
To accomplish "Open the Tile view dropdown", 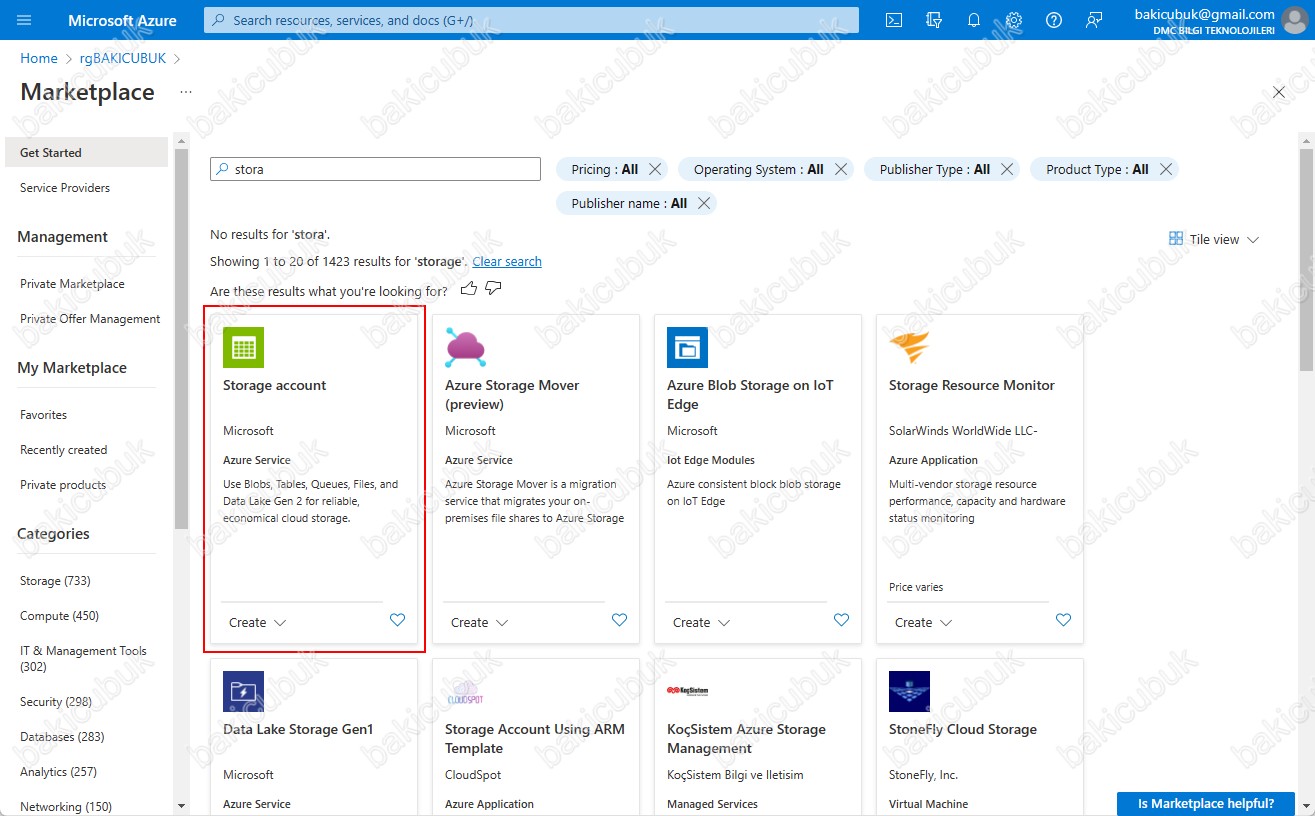I will [x=1214, y=239].
